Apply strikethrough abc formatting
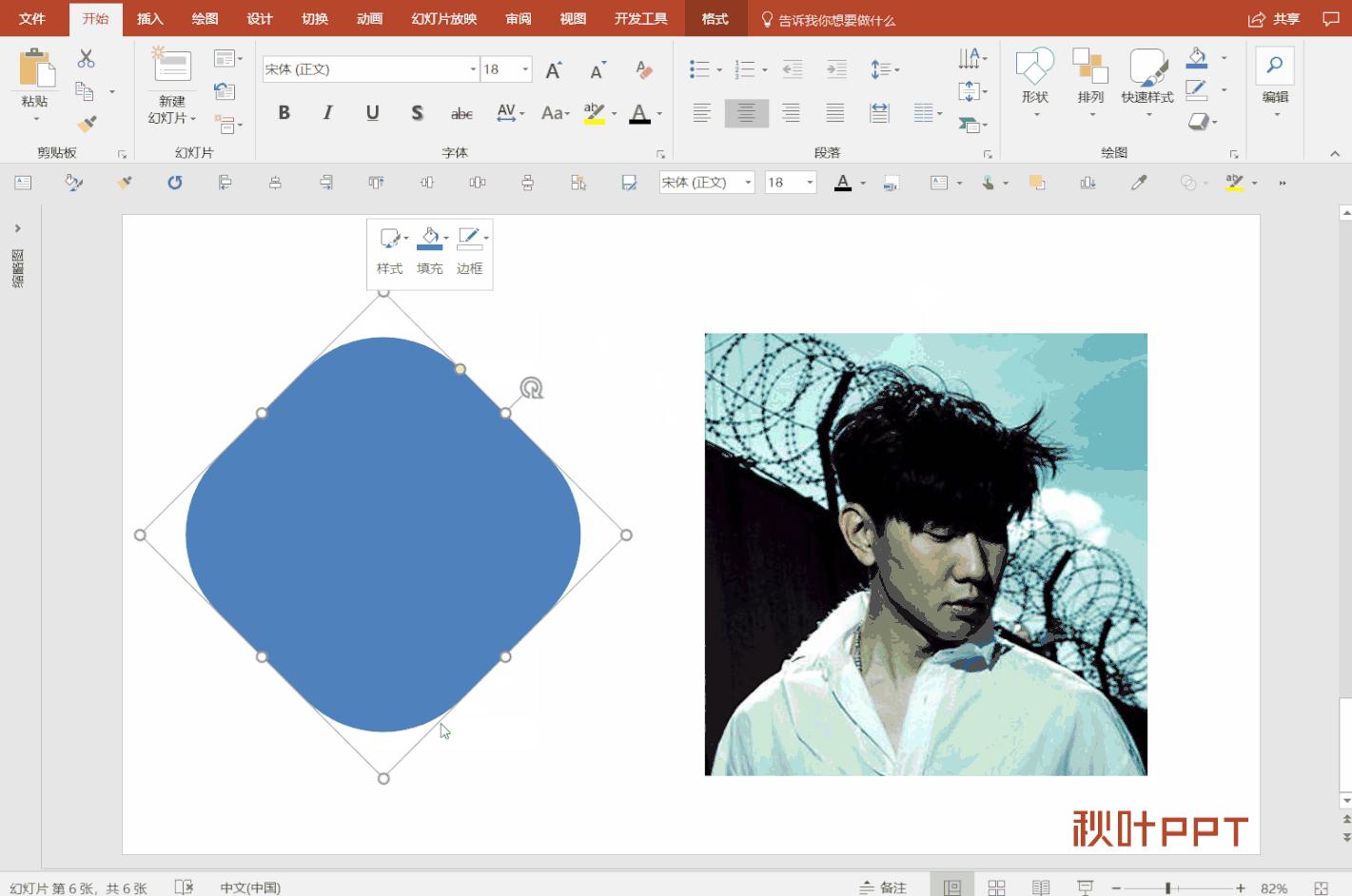Screen dimensions: 1352x896 (461, 113)
